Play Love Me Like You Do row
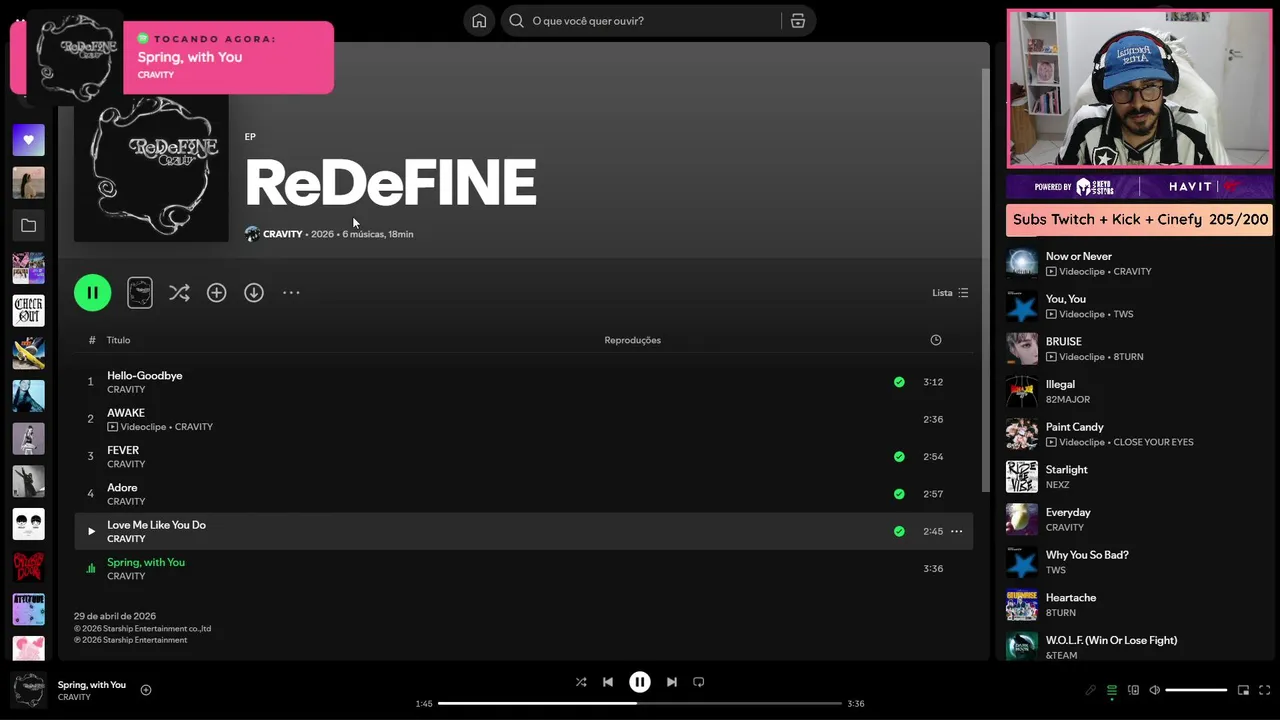Viewport: 1280px width, 720px height. (91, 532)
